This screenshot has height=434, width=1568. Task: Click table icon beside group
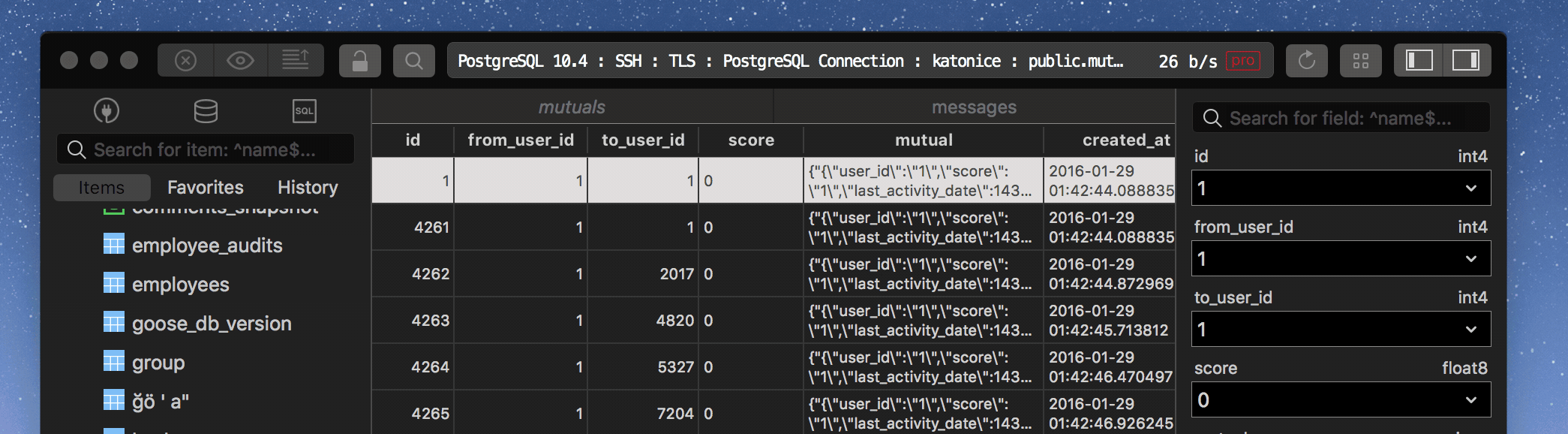(113, 361)
